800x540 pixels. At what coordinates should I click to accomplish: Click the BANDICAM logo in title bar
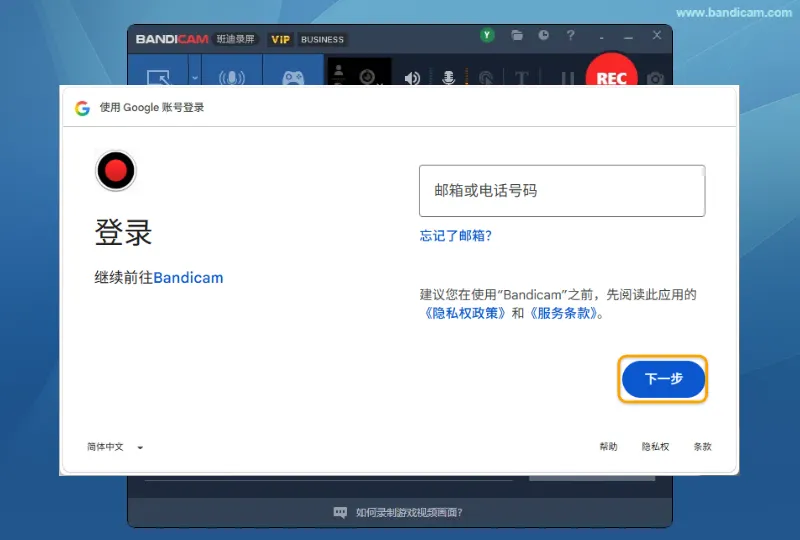click(x=172, y=39)
